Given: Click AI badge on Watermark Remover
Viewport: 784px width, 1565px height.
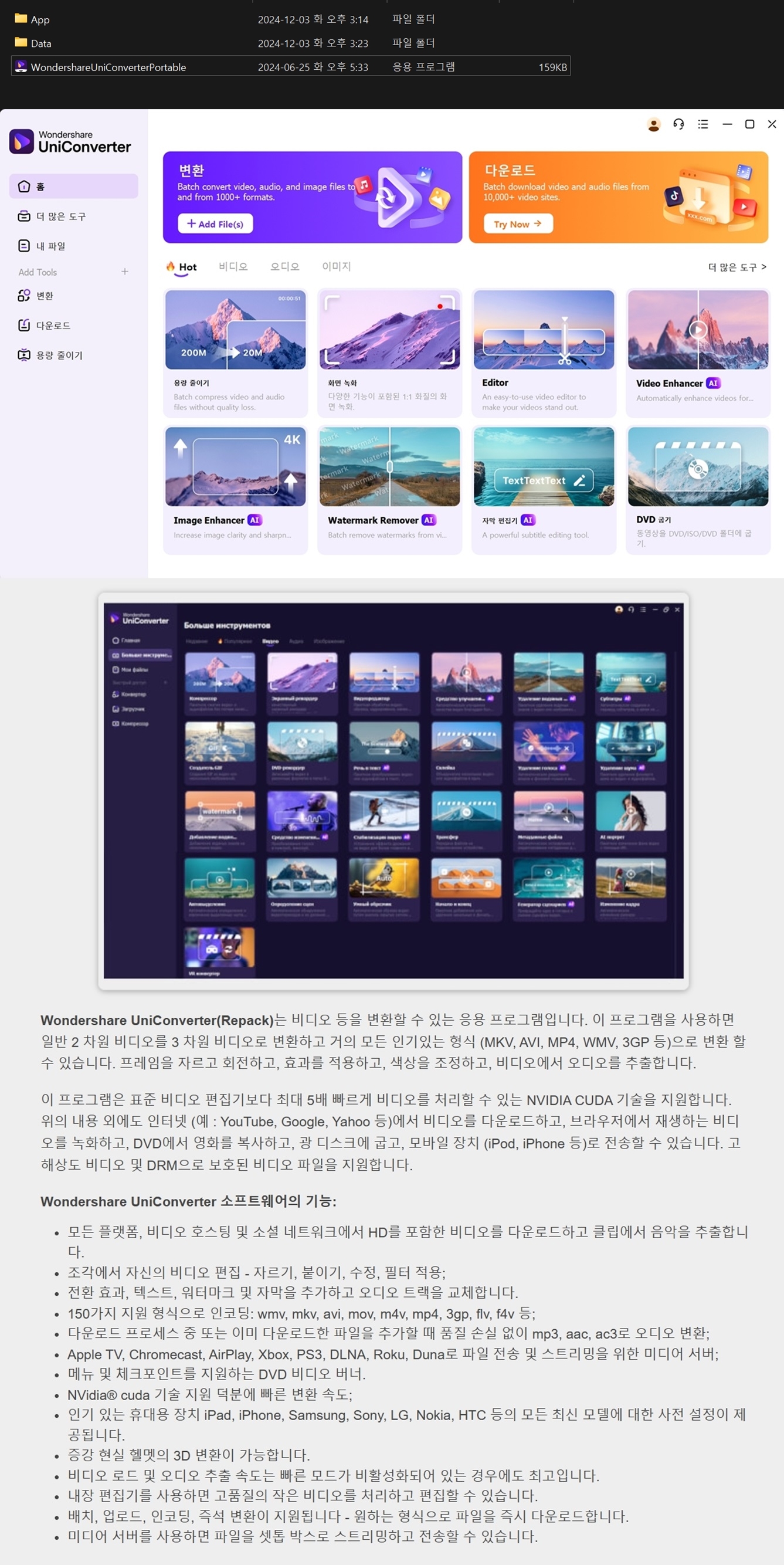Looking at the screenshot, I should (429, 520).
